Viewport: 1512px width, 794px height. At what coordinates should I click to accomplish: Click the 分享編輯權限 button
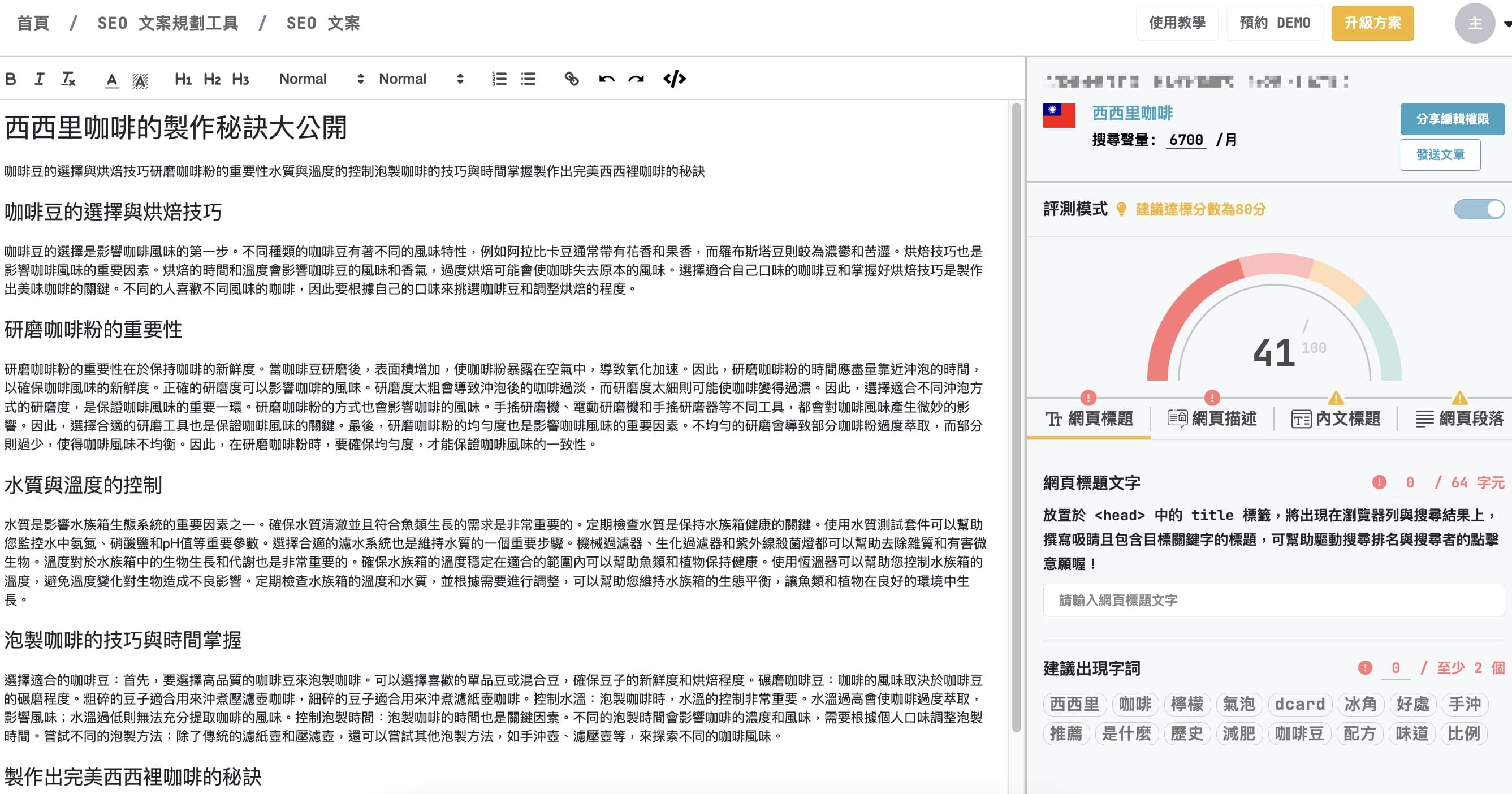tap(1451, 119)
